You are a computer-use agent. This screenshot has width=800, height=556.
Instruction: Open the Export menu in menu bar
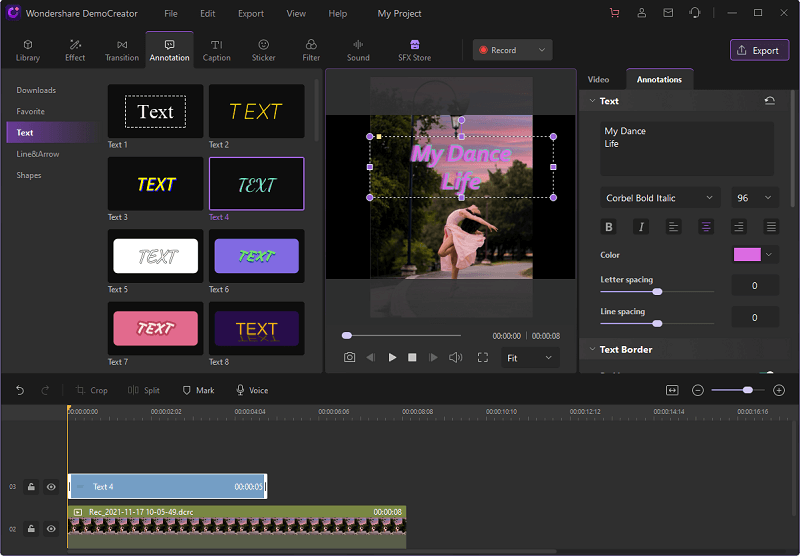[251, 14]
